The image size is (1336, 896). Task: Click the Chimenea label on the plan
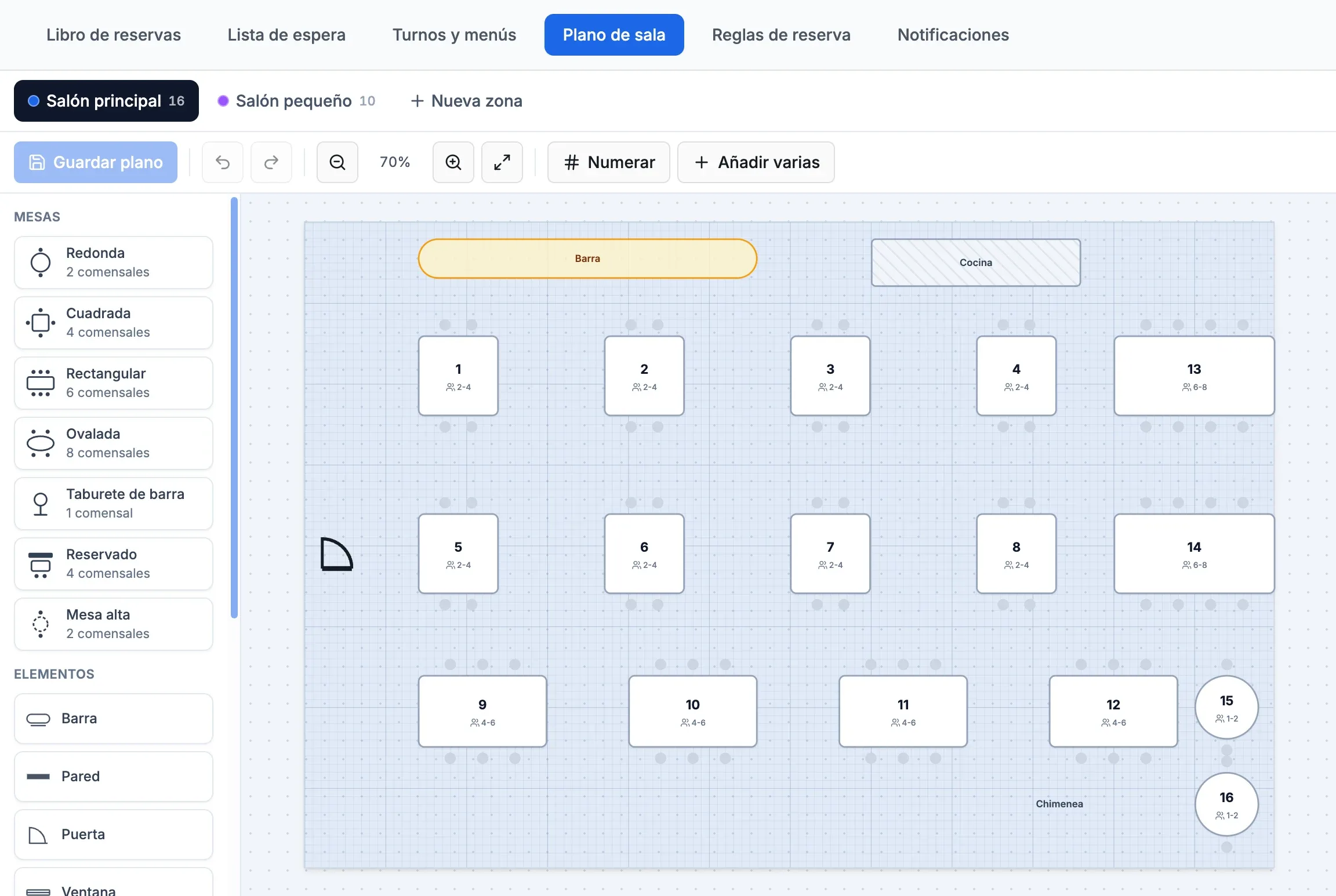(1059, 804)
